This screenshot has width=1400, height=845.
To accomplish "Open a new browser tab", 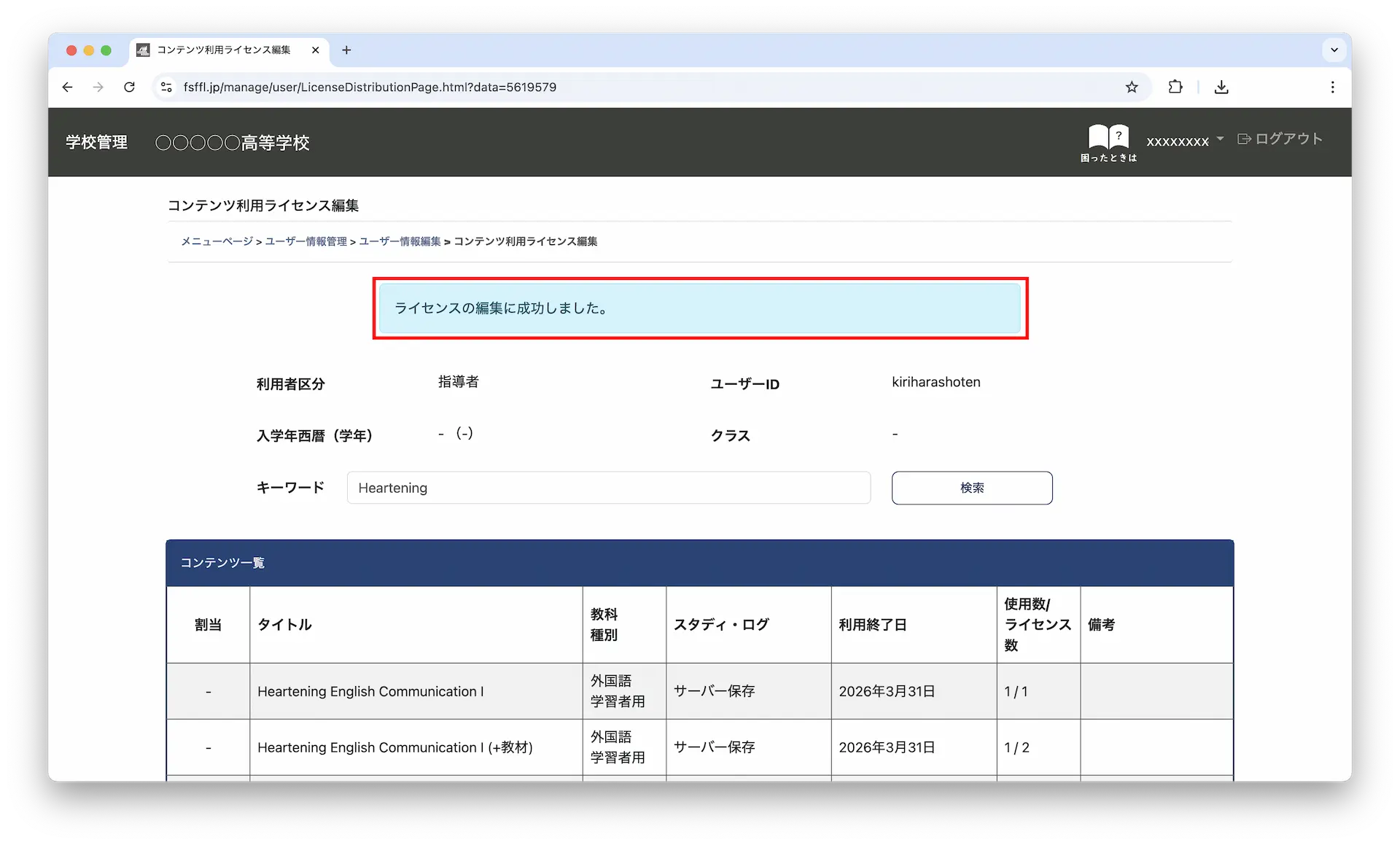I will pos(346,50).
